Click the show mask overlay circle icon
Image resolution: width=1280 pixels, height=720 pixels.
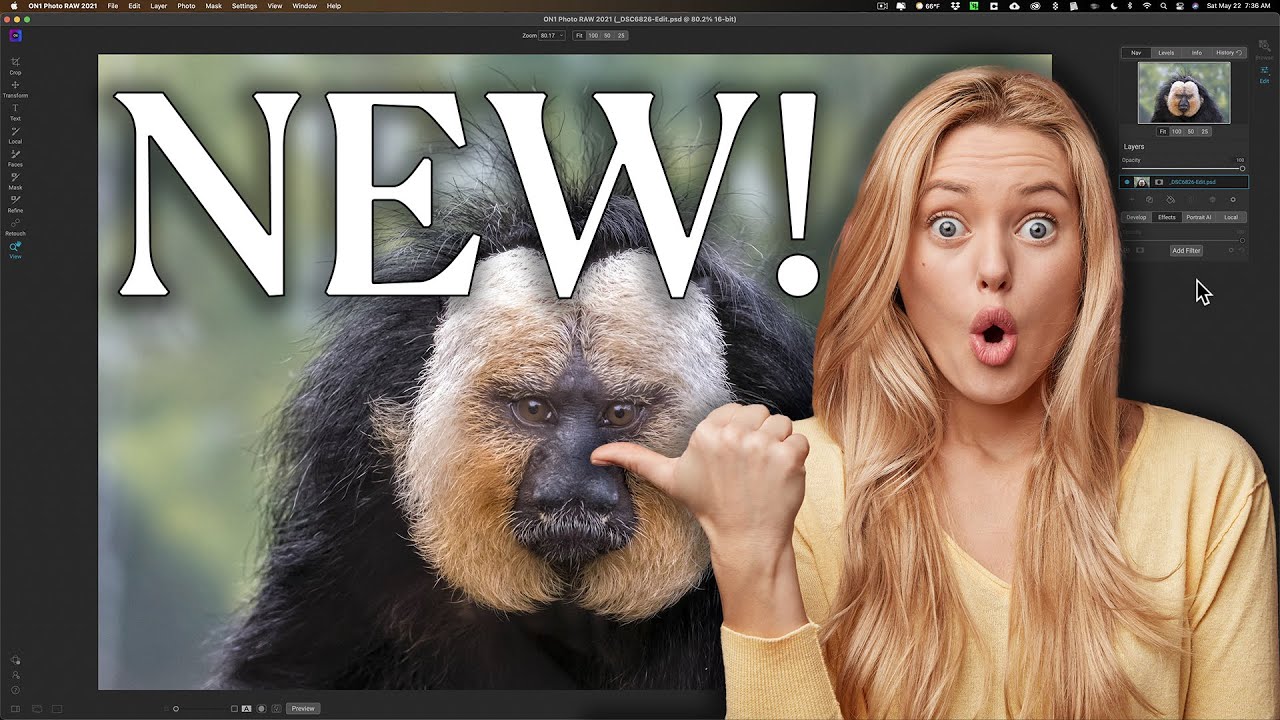pyautogui.click(x=262, y=708)
